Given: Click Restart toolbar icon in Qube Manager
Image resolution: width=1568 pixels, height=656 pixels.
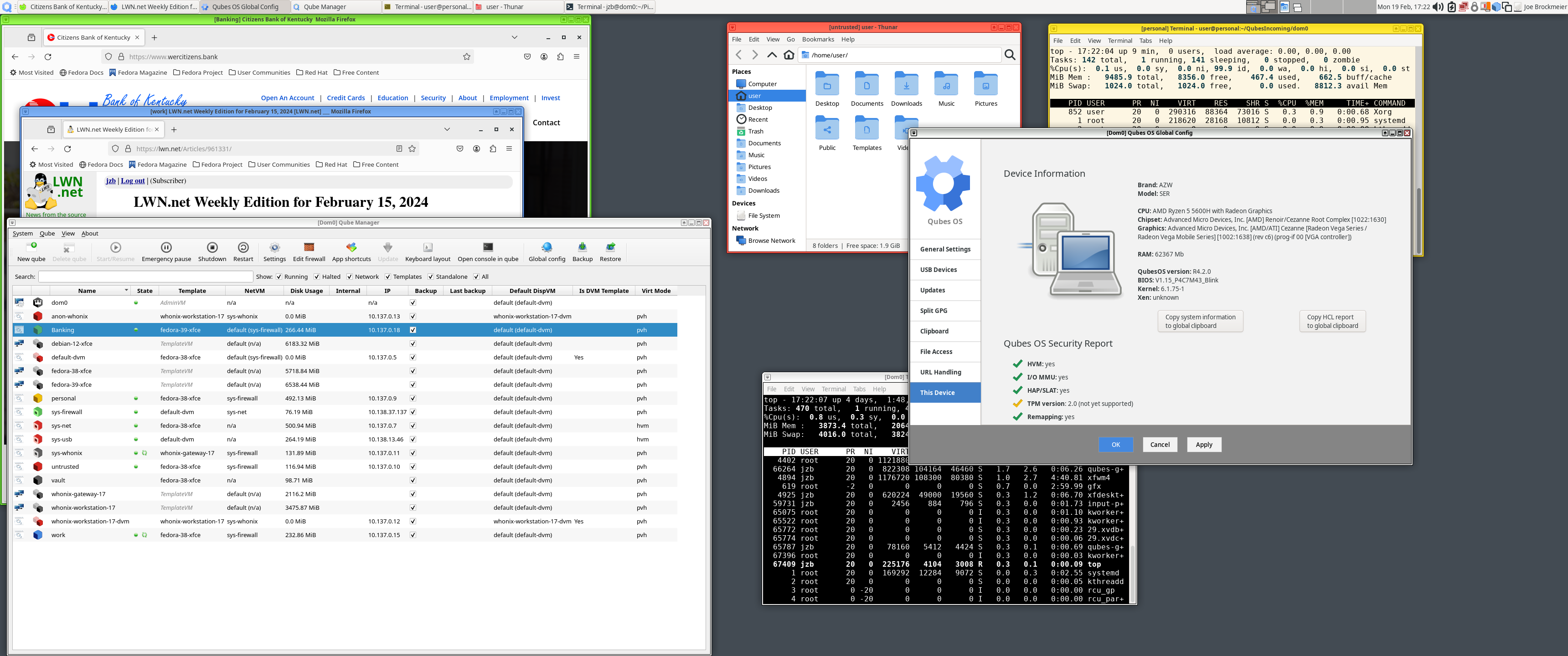Looking at the screenshot, I should (243, 247).
